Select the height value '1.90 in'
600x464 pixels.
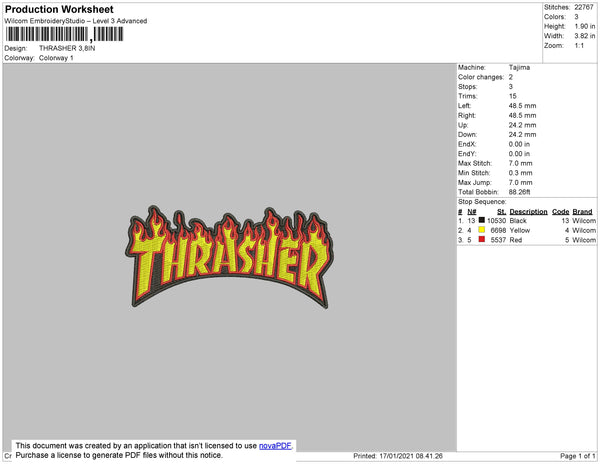585,26
